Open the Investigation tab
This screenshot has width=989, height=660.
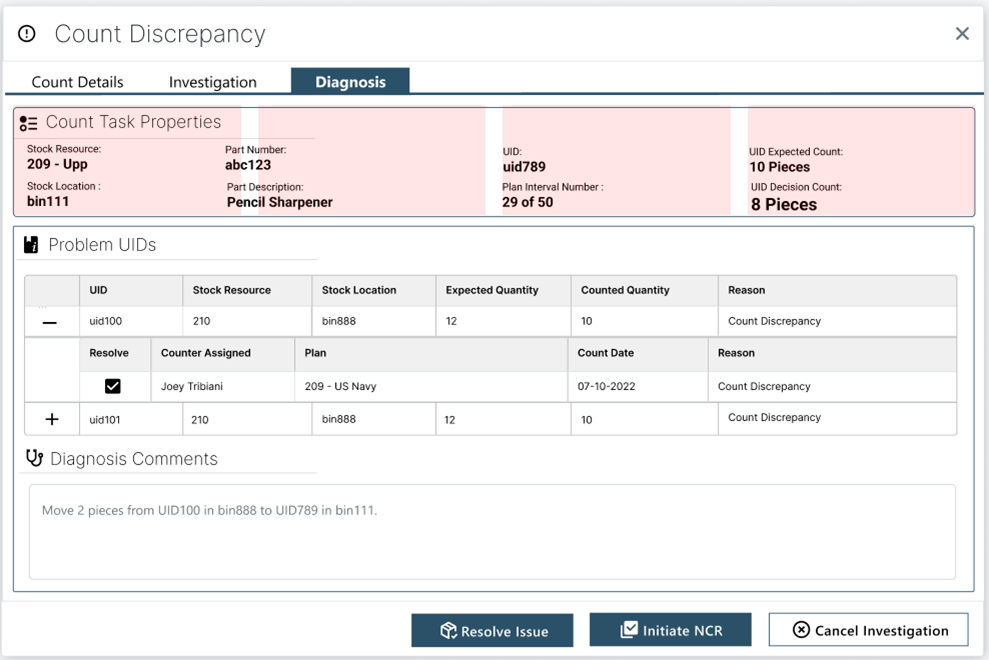click(213, 81)
